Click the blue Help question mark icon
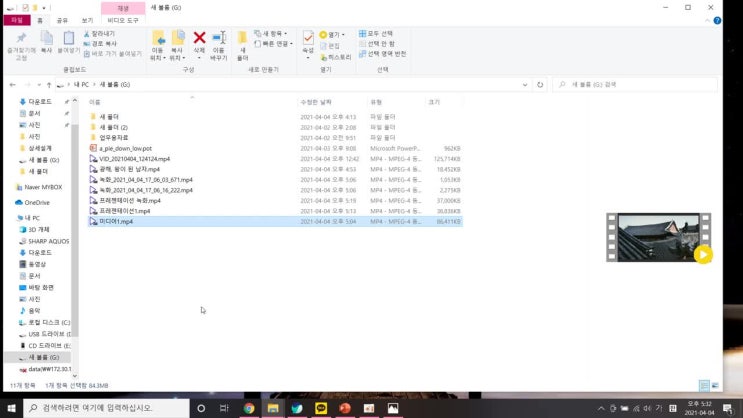 [717, 20]
